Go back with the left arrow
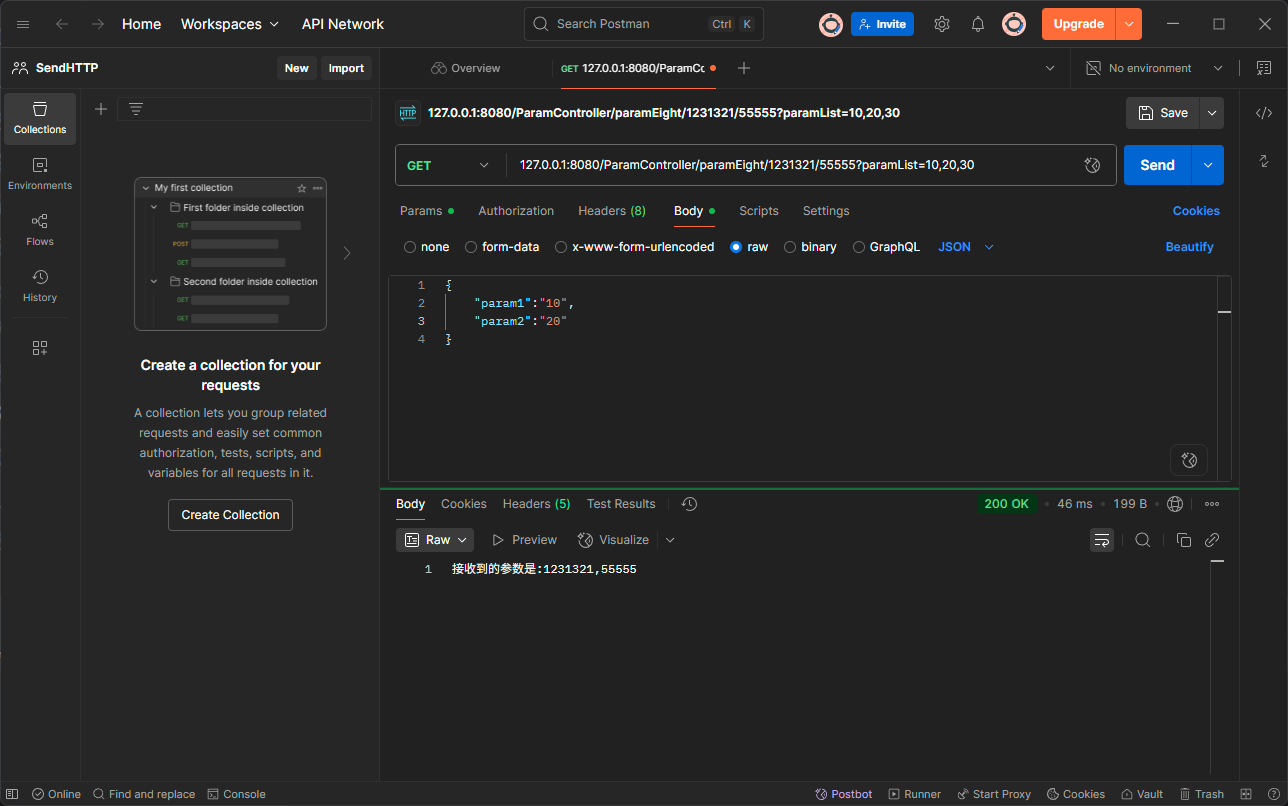Screen dimensions: 1288x806 pyautogui.click(x=62, y=24)
